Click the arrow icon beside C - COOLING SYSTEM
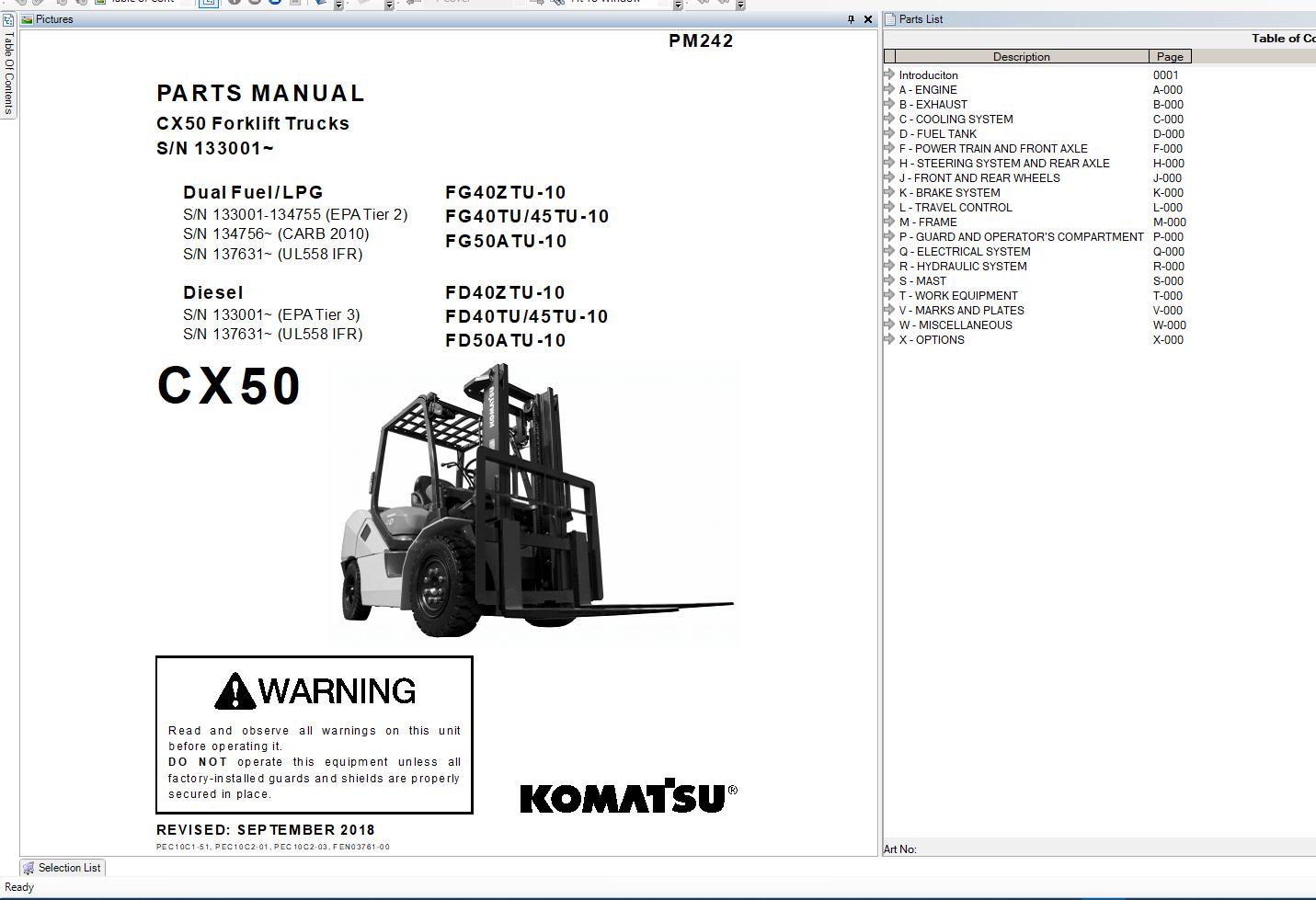 click(x=889, y=119)
